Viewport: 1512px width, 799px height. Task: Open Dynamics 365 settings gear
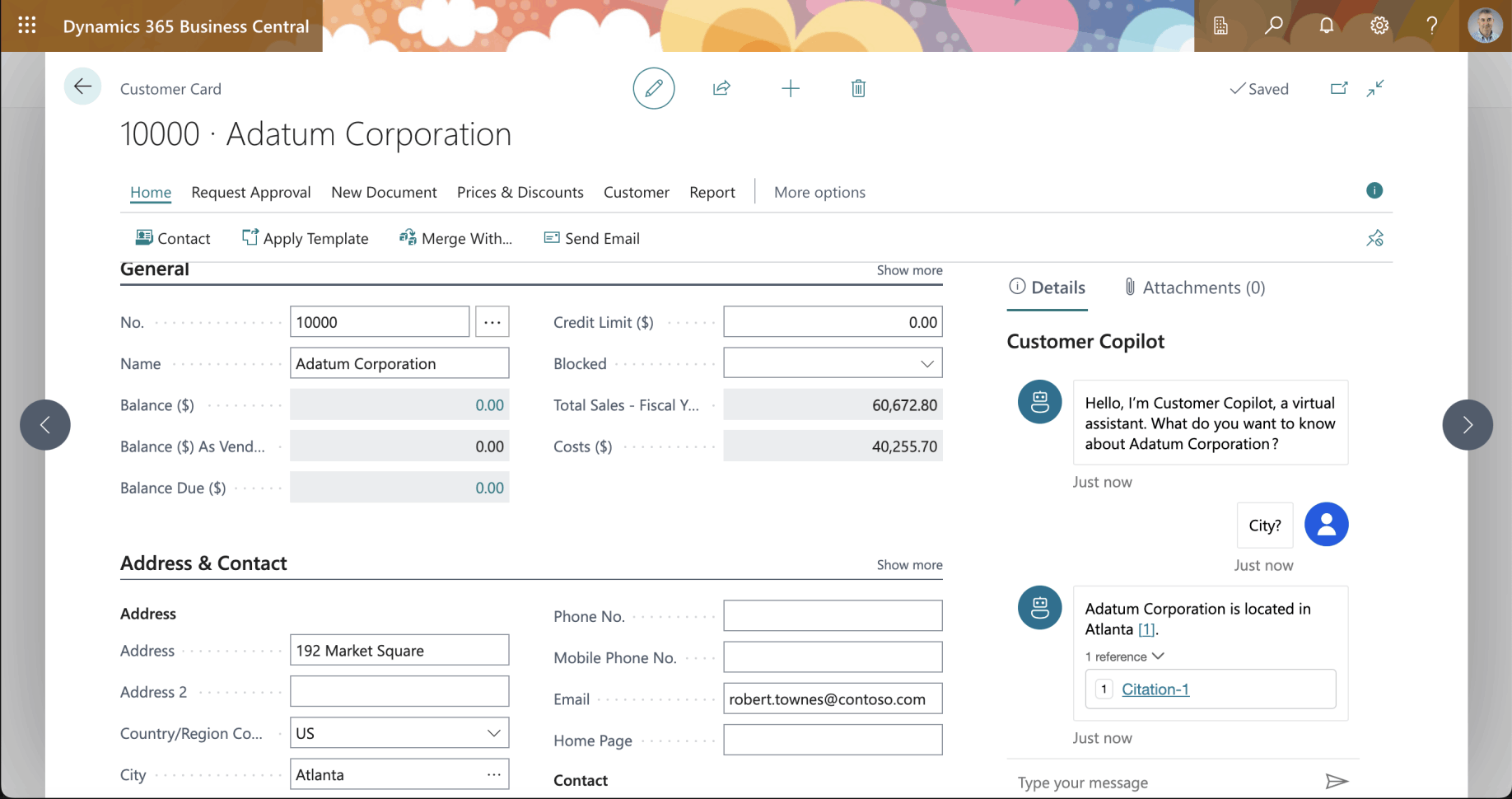1379,25
